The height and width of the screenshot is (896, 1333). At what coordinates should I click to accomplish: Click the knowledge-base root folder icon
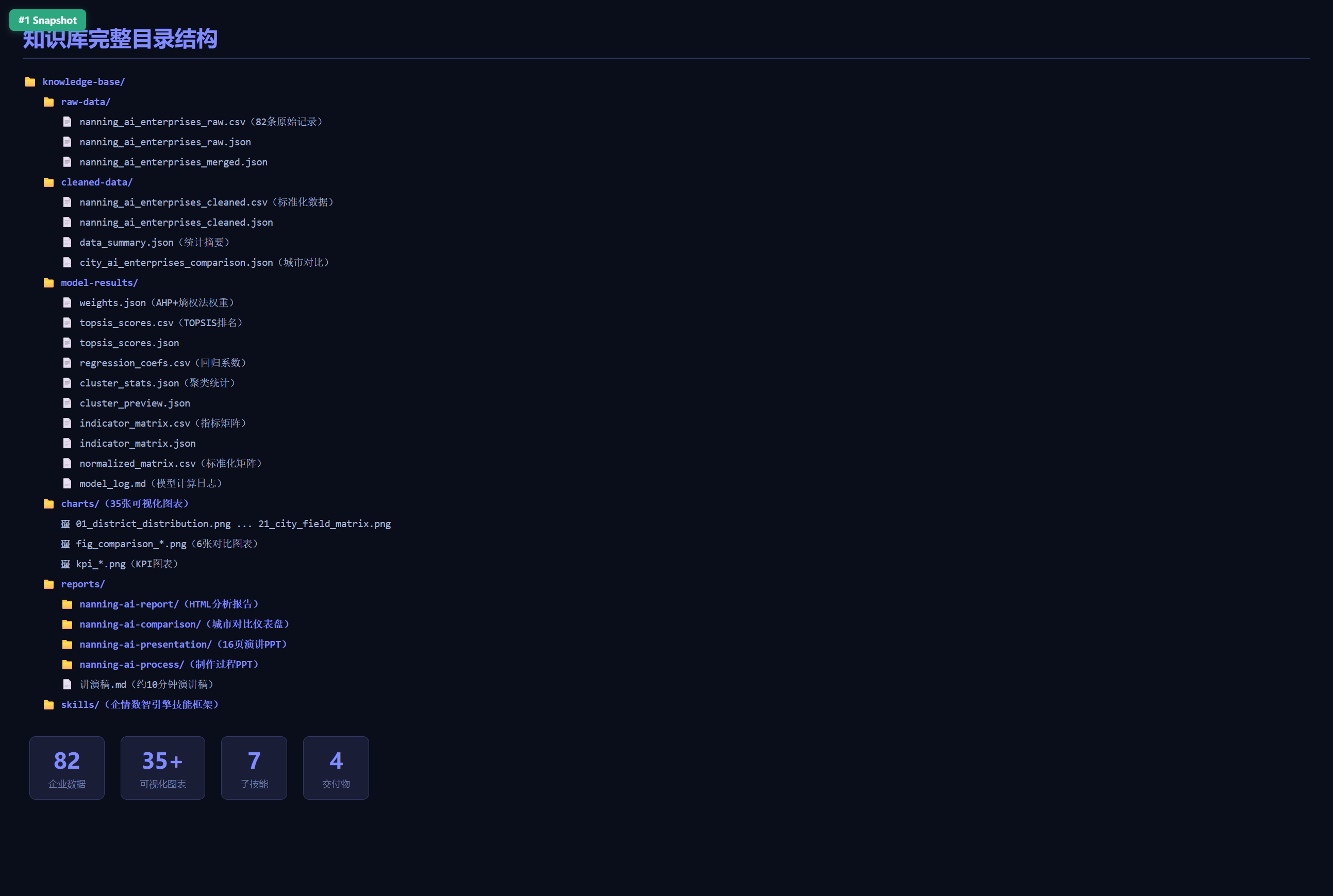point(30,82)
